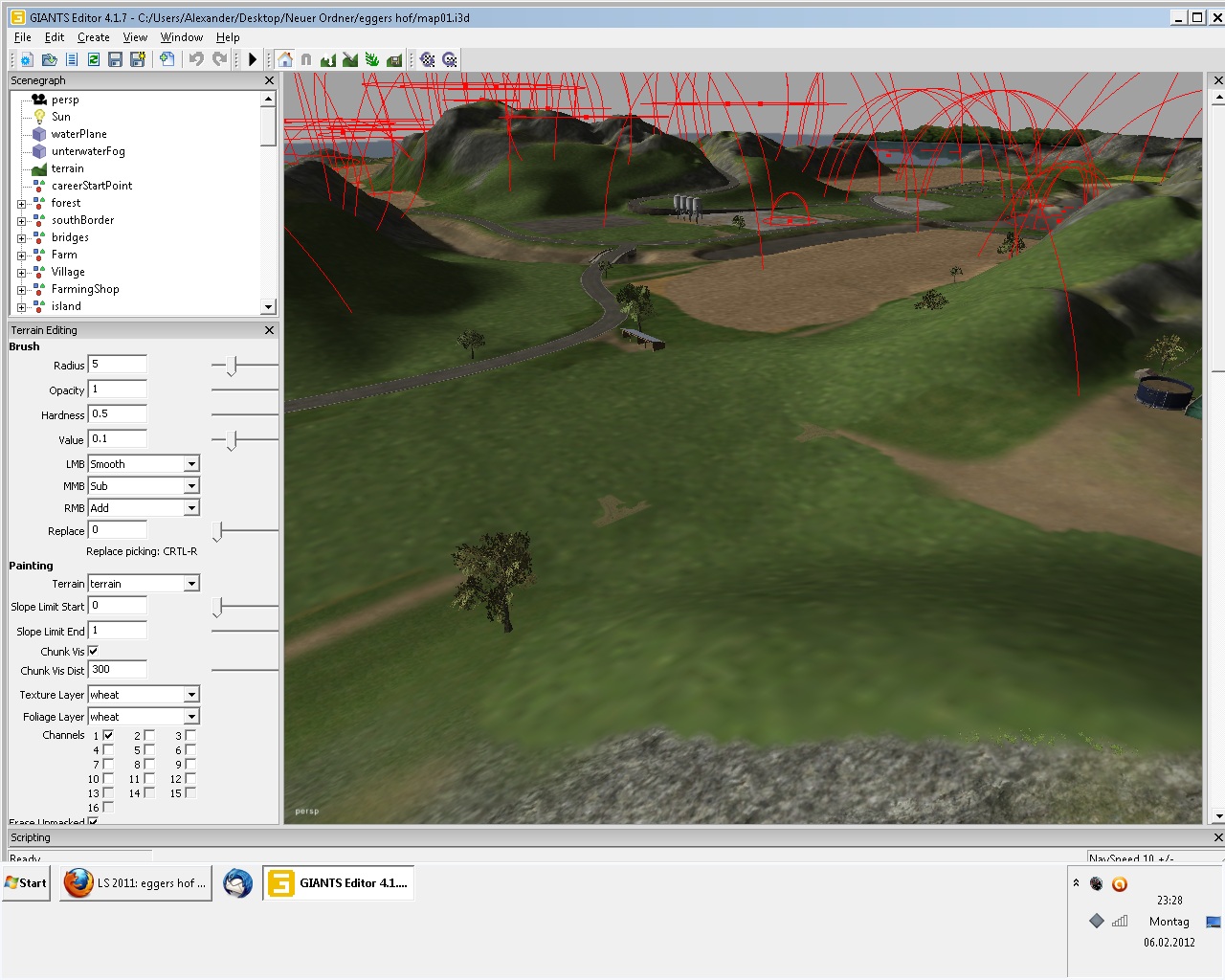Screen dimensions: 1225x980
Task: Click the Save floppy disk icon
Action: click(116, 59)
